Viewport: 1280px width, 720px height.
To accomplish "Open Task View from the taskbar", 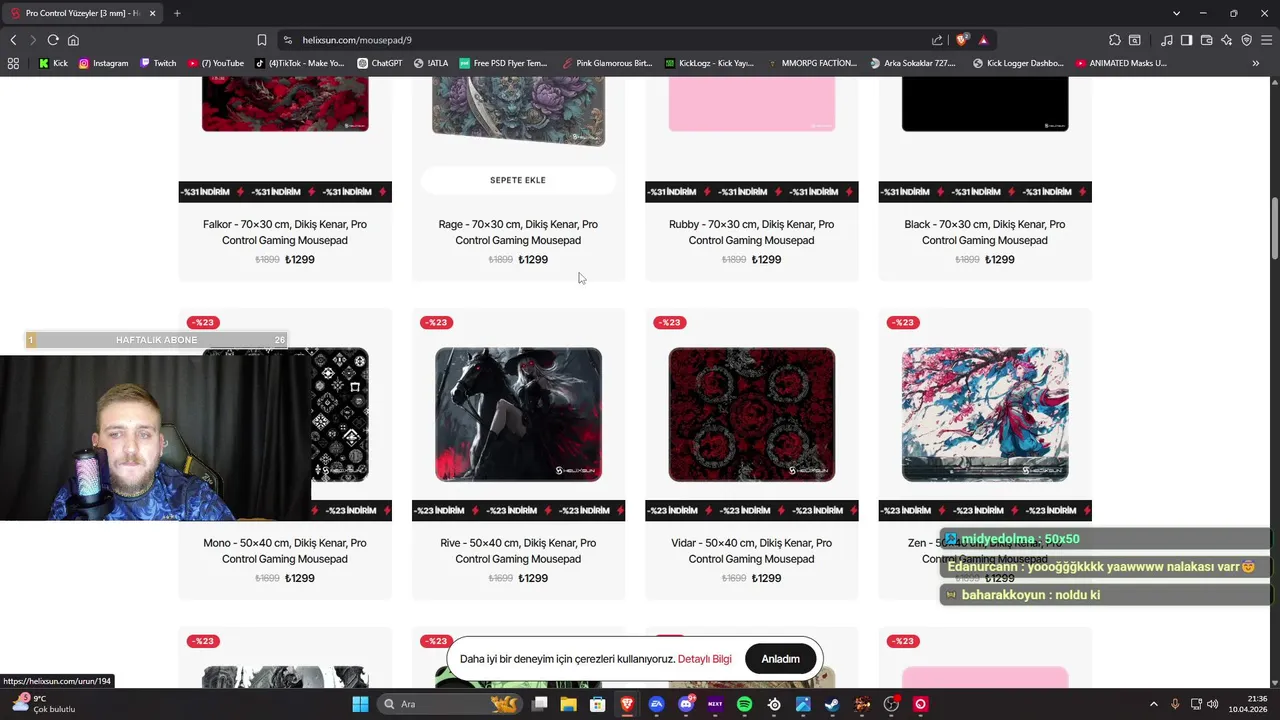I will [x=539, y=704].
